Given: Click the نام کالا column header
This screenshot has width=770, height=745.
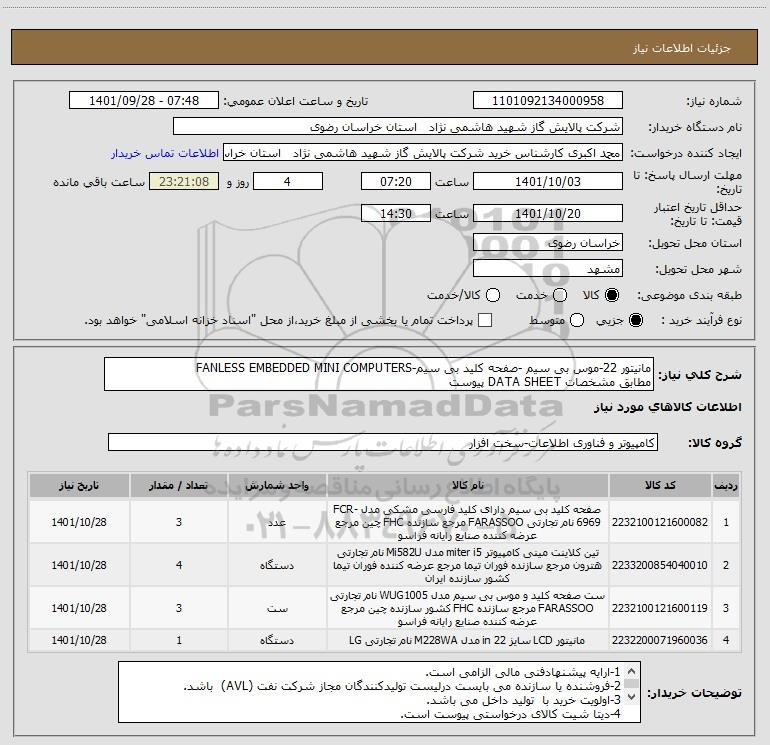Looking at the screenshot, I should click(468, 485).
